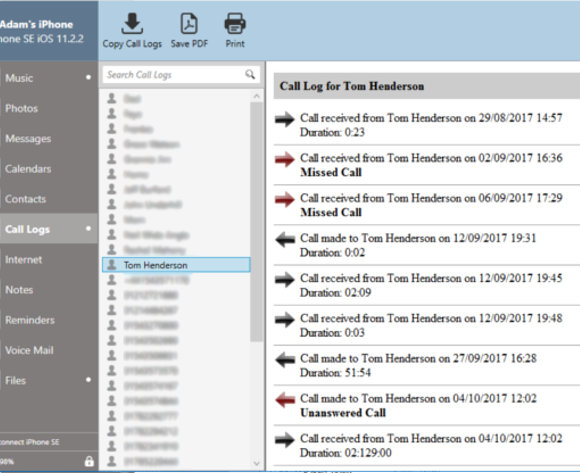The image size is (580, 473).
Task: Click the contact list scroll down arrow
Action: [x=257, y=463]
